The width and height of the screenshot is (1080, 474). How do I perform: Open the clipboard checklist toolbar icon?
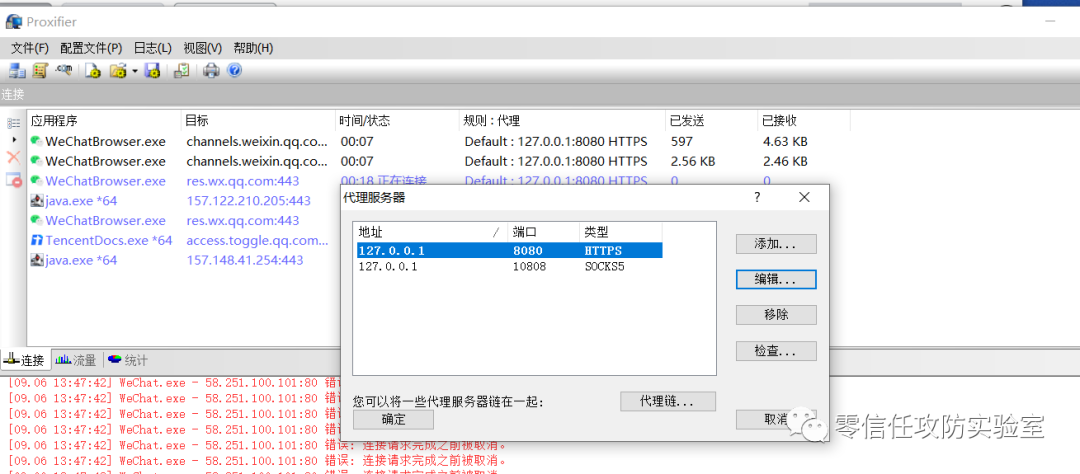pos(182,70)
